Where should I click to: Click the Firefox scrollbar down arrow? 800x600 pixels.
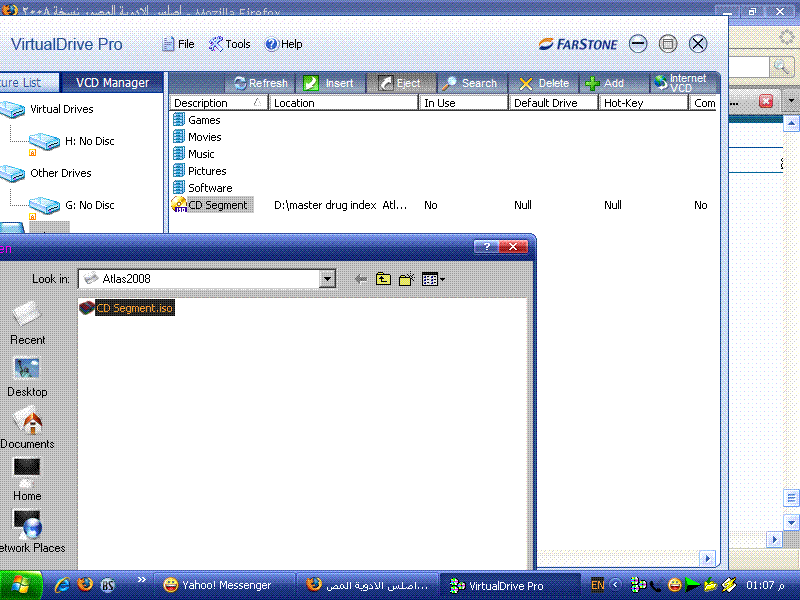click(791, 522)
